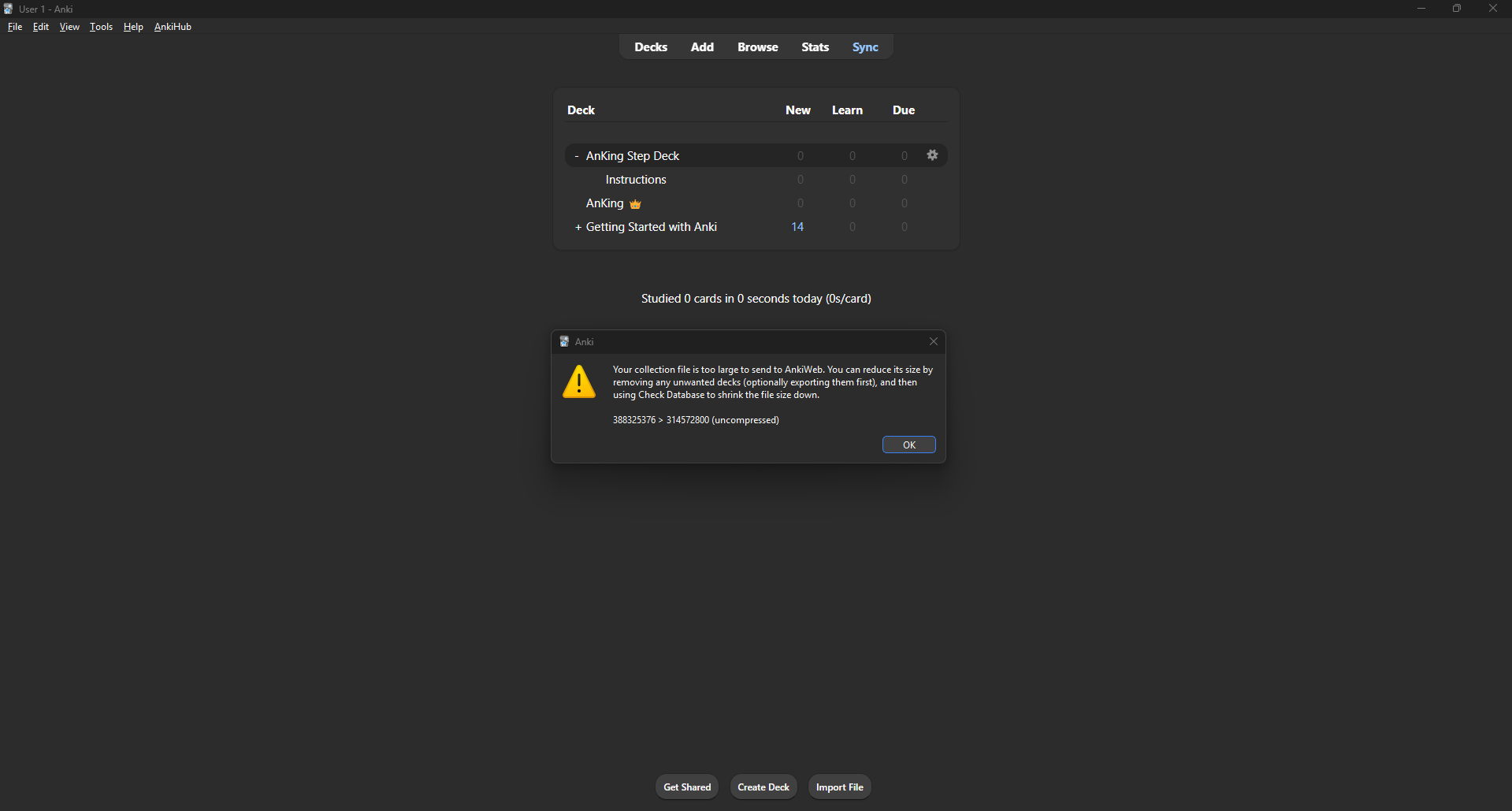Screen dimensions: 1512x811
Task: Open the Stats view
Action: click(815, 47)
